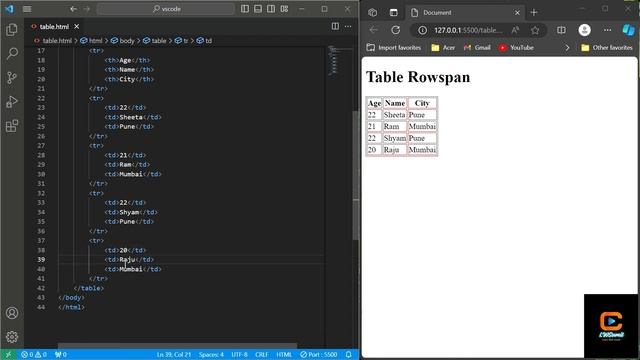This screenshot has height=360, width=640.
Task: Go forward in VS Code navigation
Action: pos(87,9)
